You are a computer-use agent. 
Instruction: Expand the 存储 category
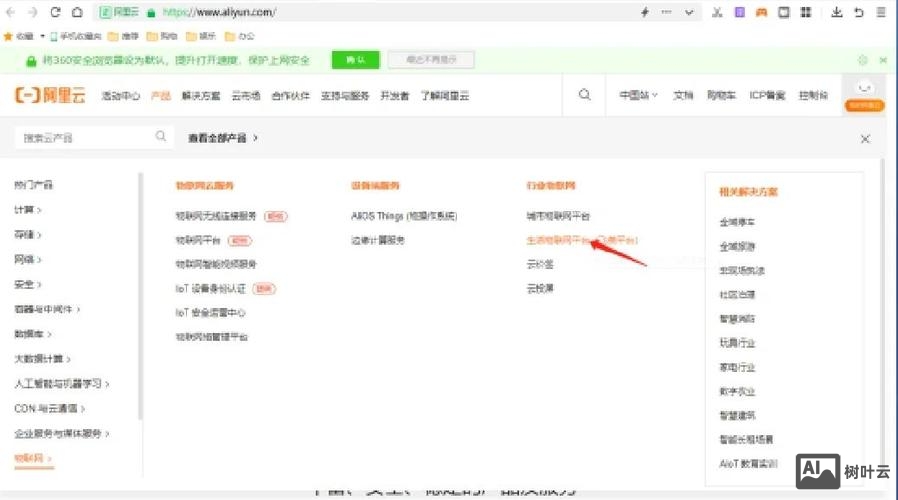(27, 235)
